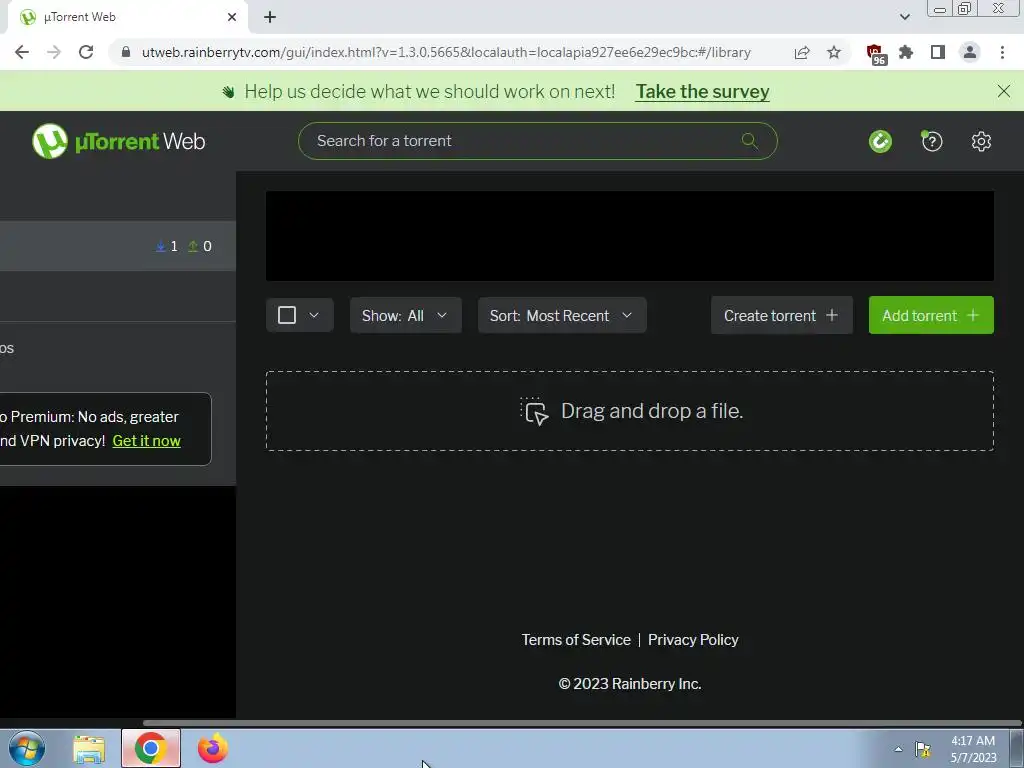
Task: Open the Extensions puzzle icon
Action: tap(906, 52)
